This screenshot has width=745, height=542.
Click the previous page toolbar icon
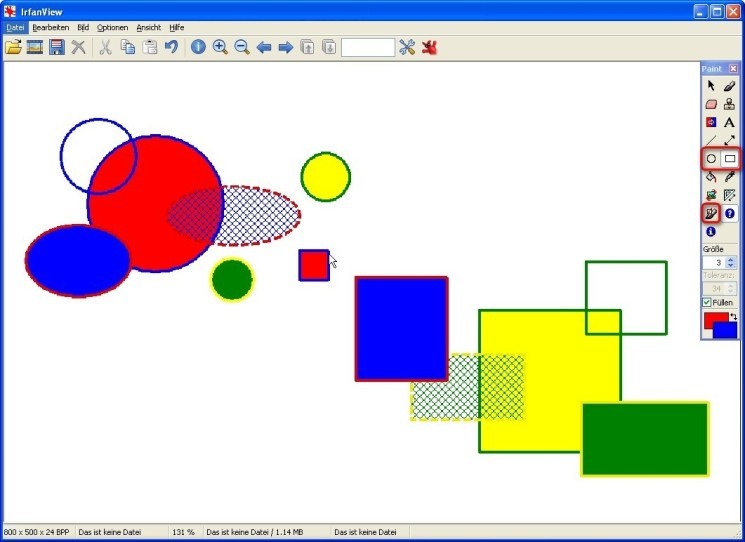[307, 47]
